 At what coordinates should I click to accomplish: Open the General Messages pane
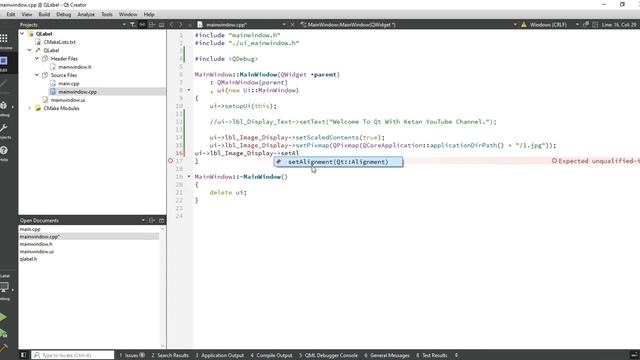click(x=387, y=355)
